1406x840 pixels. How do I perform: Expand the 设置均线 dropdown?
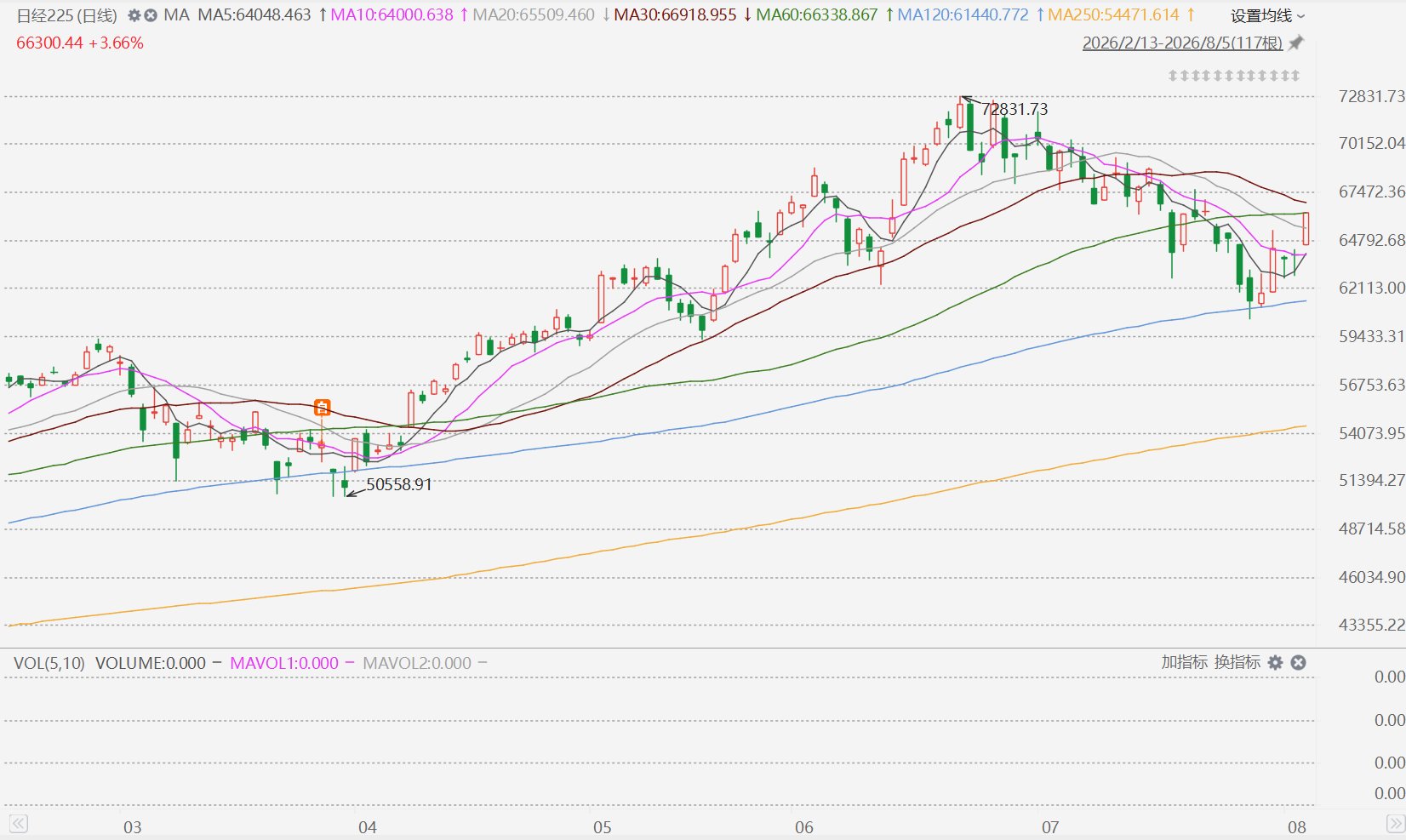coord(1267,15)
